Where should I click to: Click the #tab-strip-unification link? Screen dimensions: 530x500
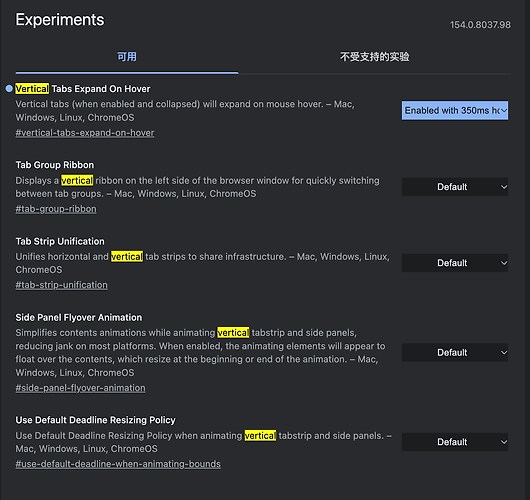(62, 285)
